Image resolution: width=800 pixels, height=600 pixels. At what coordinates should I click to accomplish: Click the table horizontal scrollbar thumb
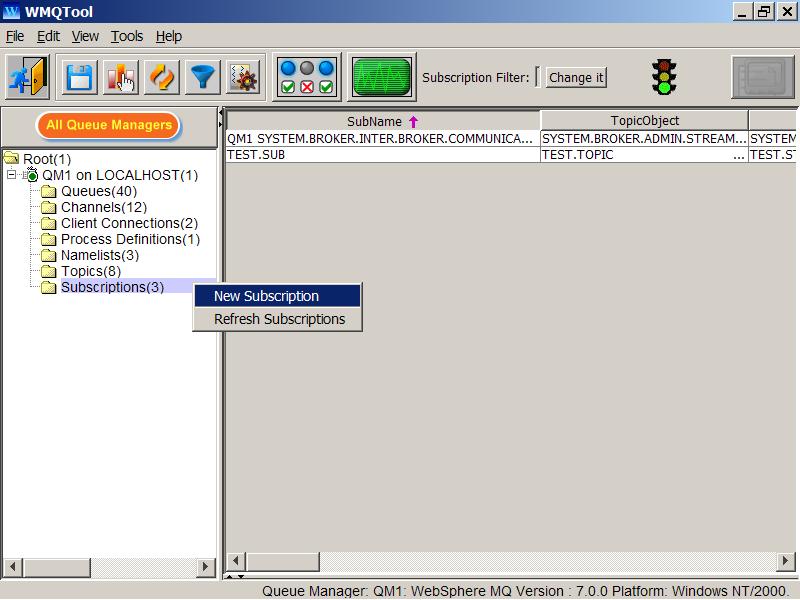click(283, 561)
